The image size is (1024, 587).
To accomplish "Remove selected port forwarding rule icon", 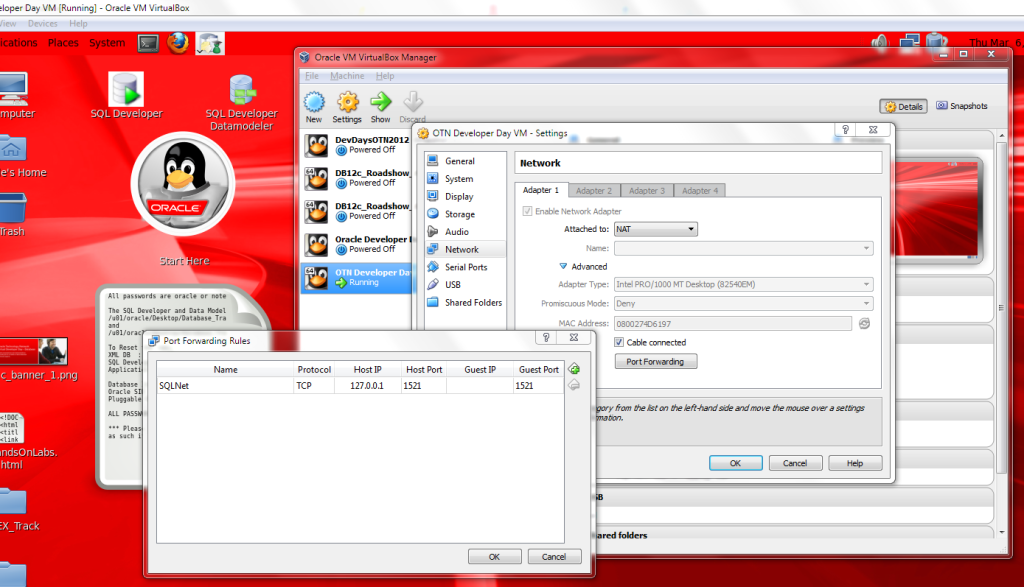I will pos(574,385).
